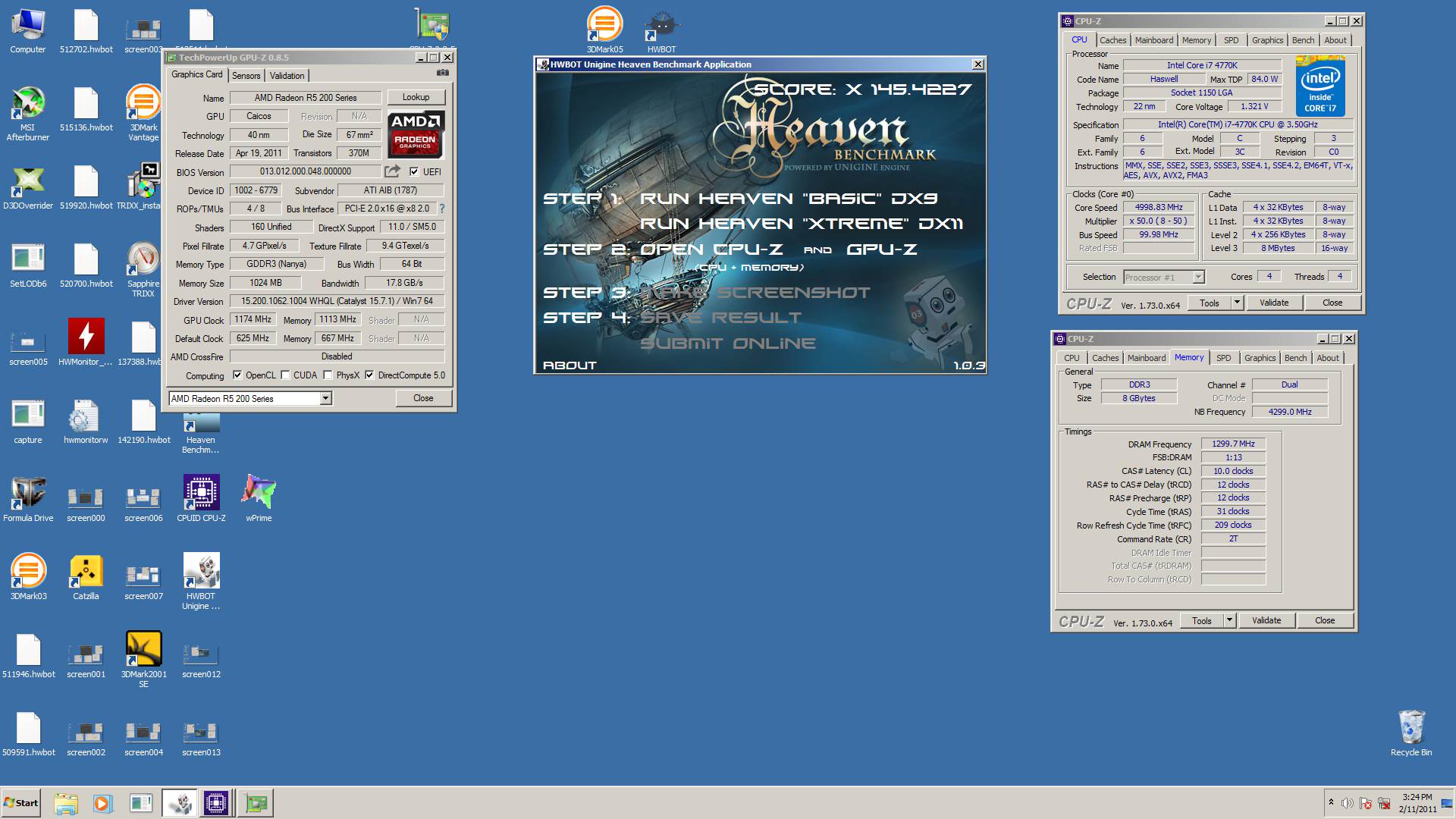This screenshot has height=819, width=1456.
Task: Switch to Validation tab in GPU-Z
Action: 287,75
